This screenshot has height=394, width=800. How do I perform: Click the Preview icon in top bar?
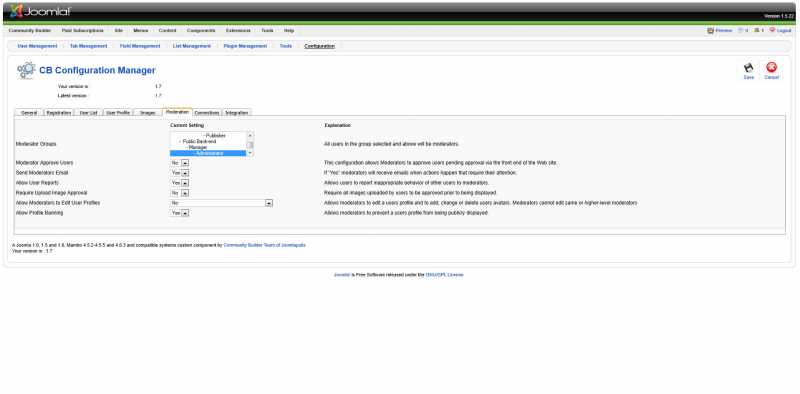click(710, 31)
